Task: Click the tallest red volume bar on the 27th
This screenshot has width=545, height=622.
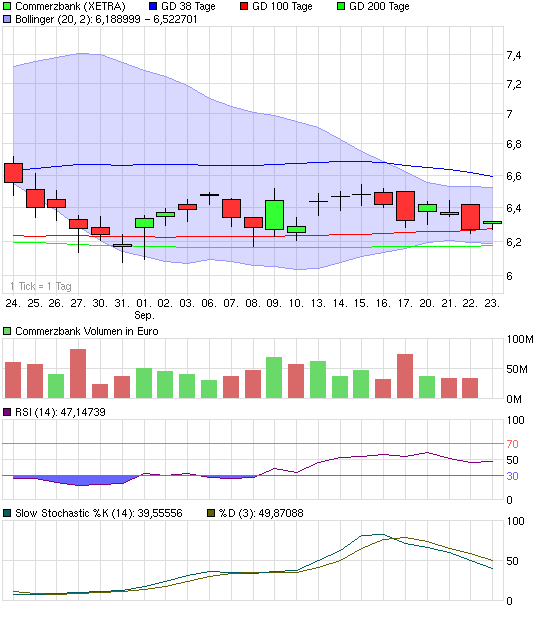Action: click(x=78, y=374)
